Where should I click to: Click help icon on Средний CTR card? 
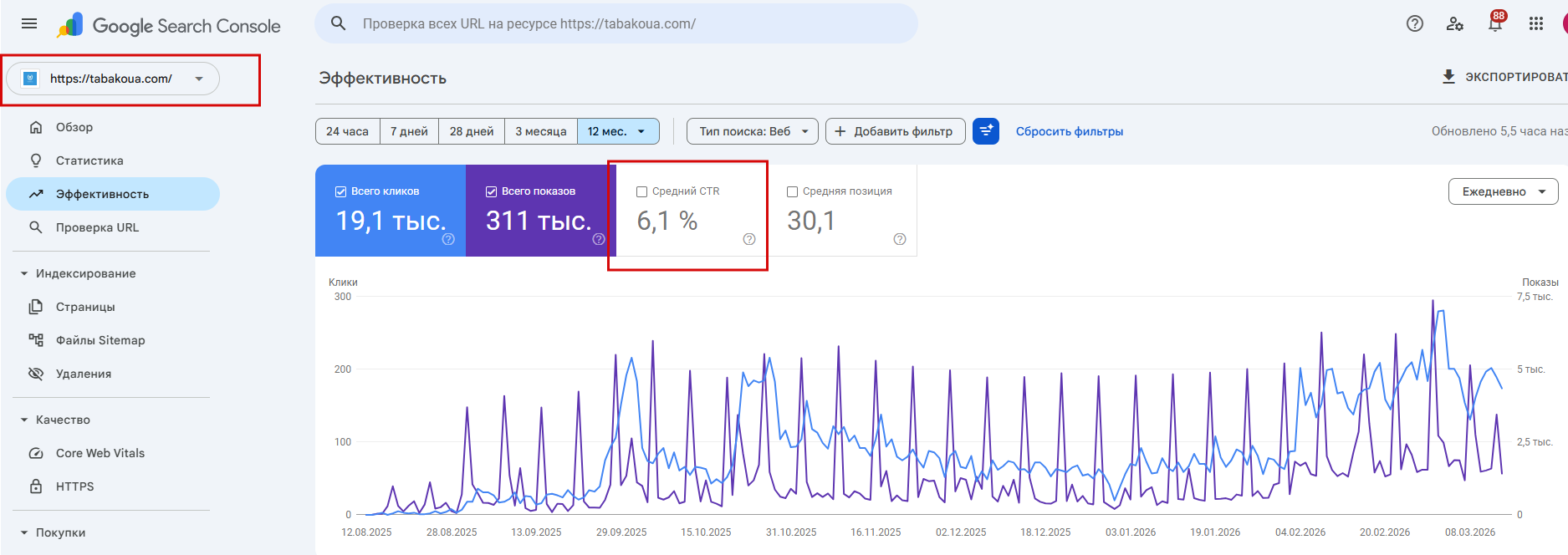(x=749, y=239)
